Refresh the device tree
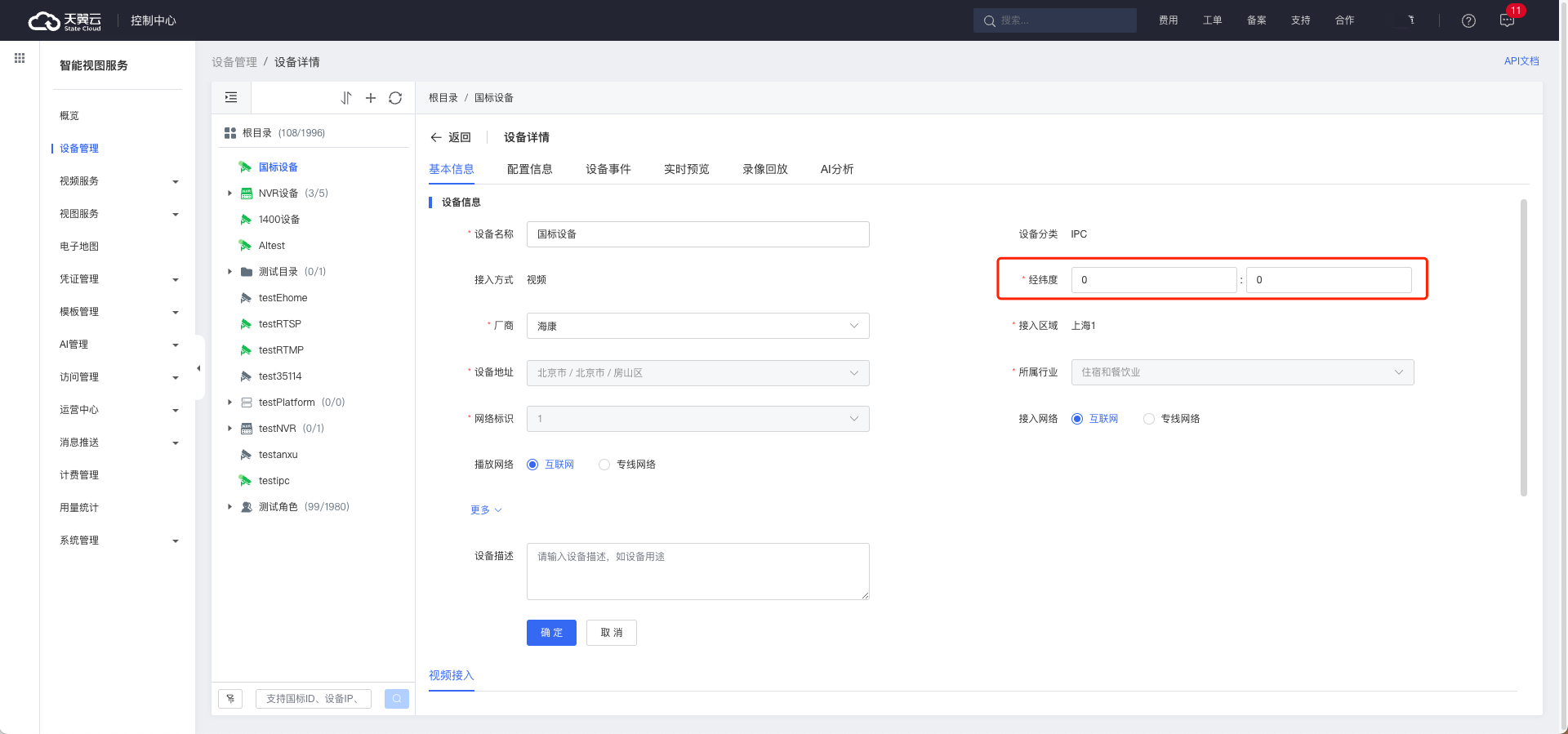1568x734 pixels. tap(395, 98)
